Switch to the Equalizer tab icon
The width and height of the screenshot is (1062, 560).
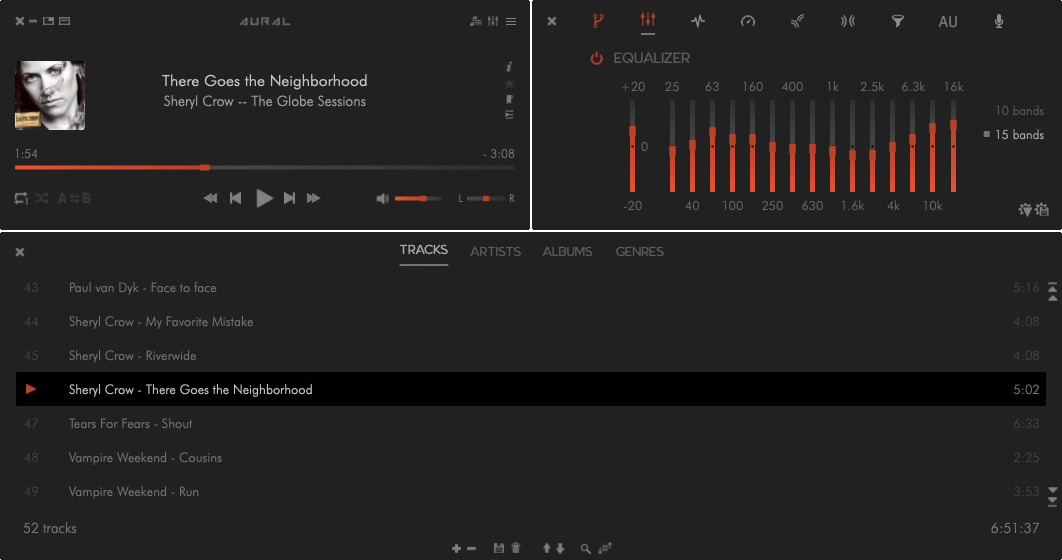pyautogui.click(x=647, y=20)
